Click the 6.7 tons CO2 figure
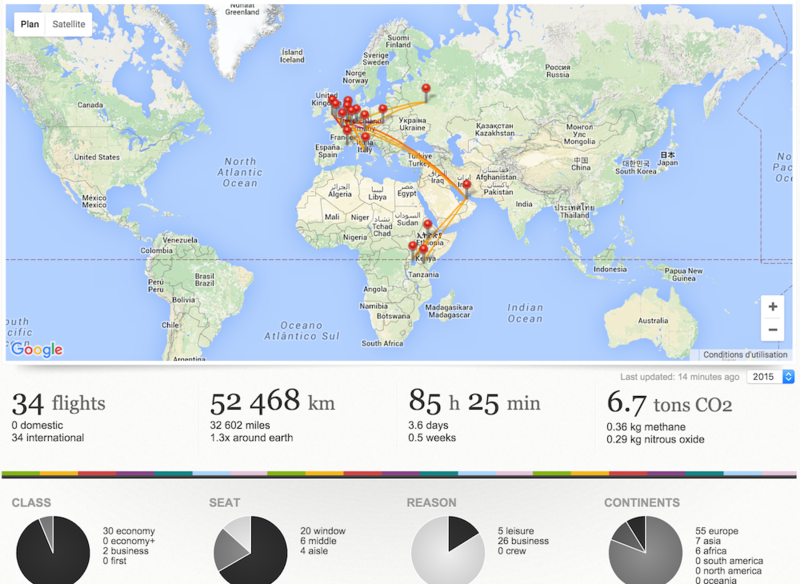The width and height of the screenshot is (800, 584). (669, 404)
